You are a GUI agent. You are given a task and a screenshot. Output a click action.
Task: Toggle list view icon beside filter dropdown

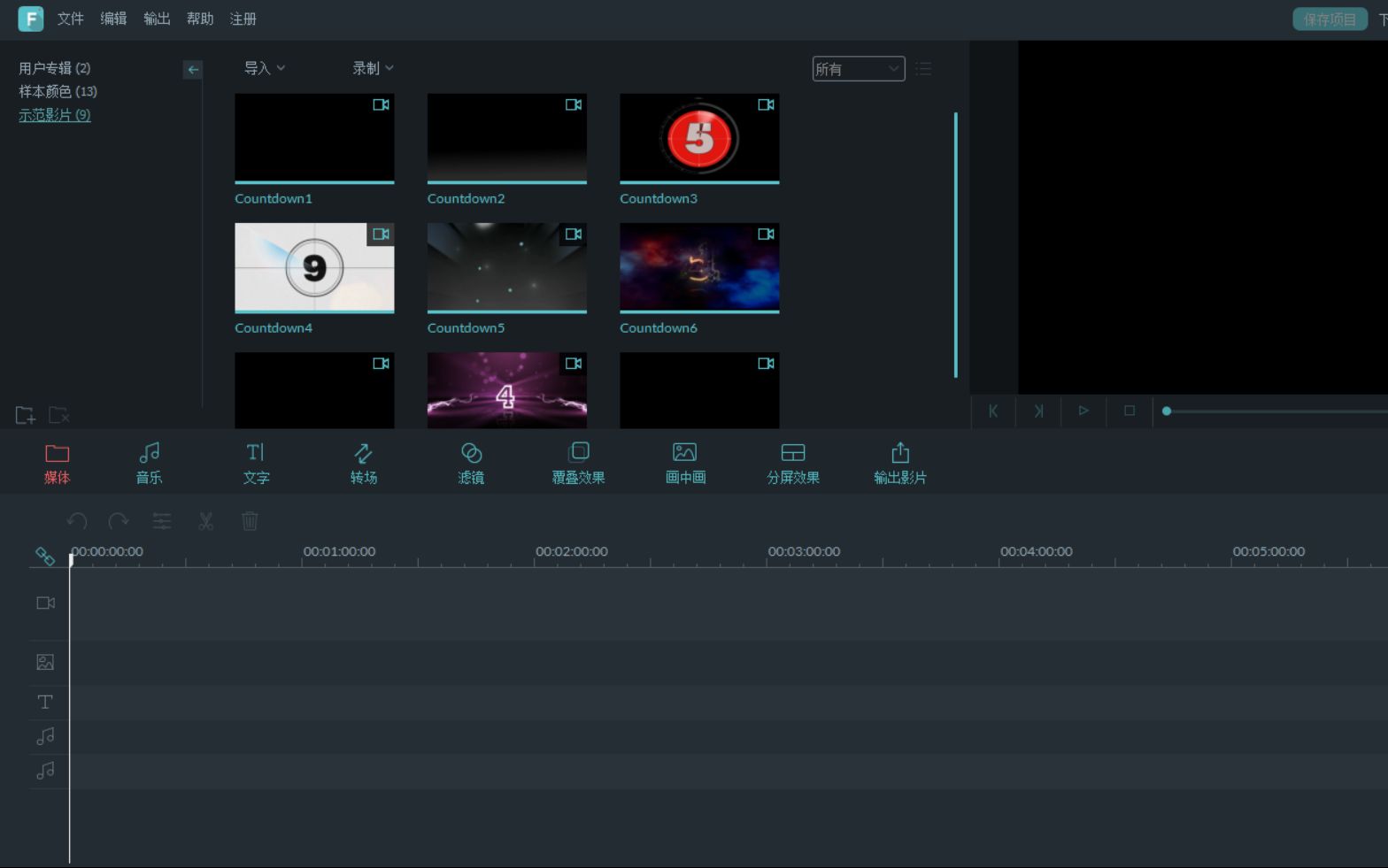pos(923,69)
